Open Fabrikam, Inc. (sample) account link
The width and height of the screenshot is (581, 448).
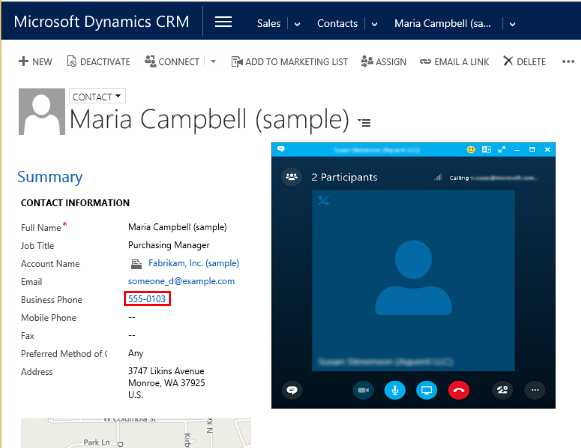[194, 263]
